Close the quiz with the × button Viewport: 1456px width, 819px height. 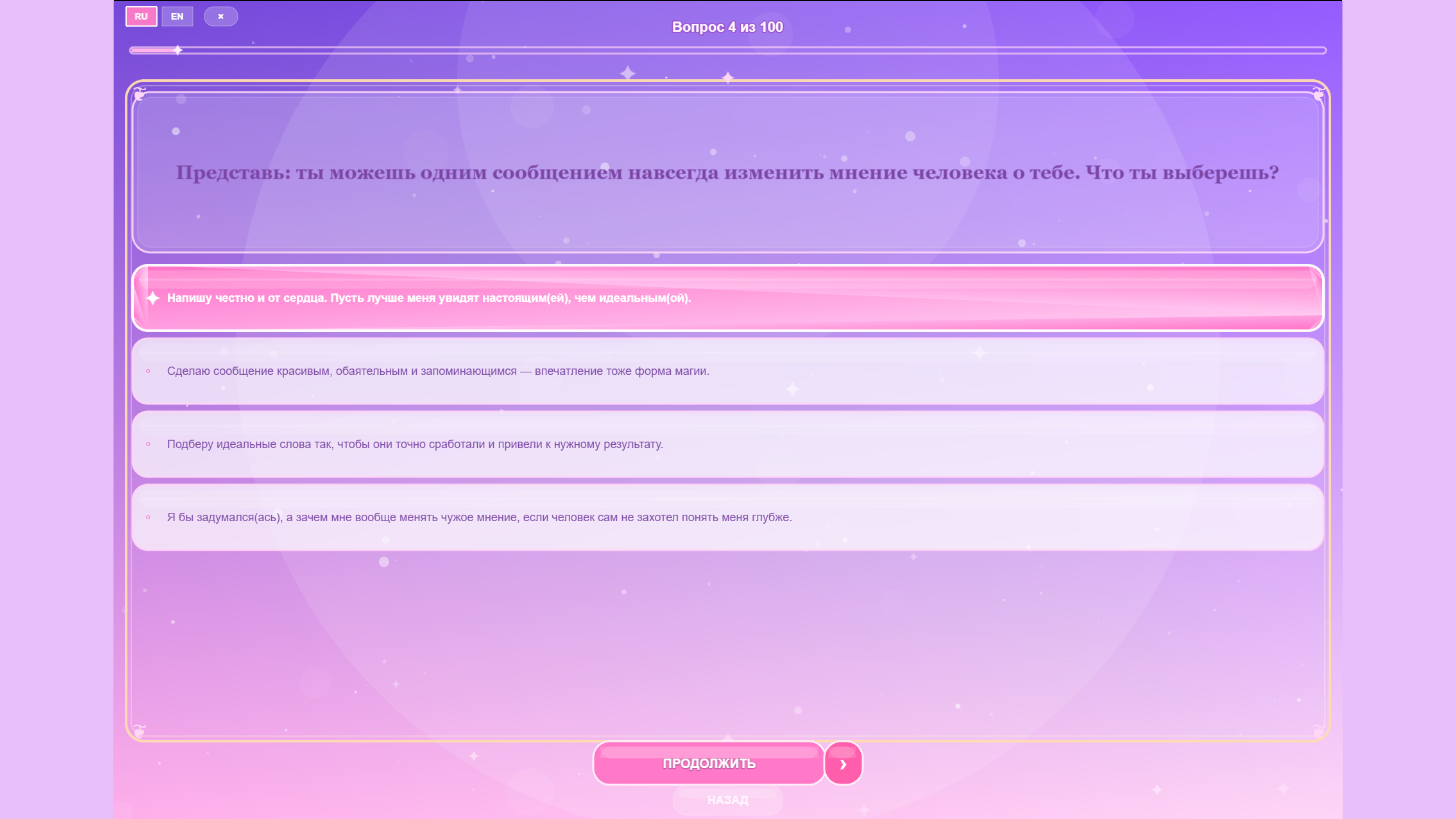click(221, 16)
